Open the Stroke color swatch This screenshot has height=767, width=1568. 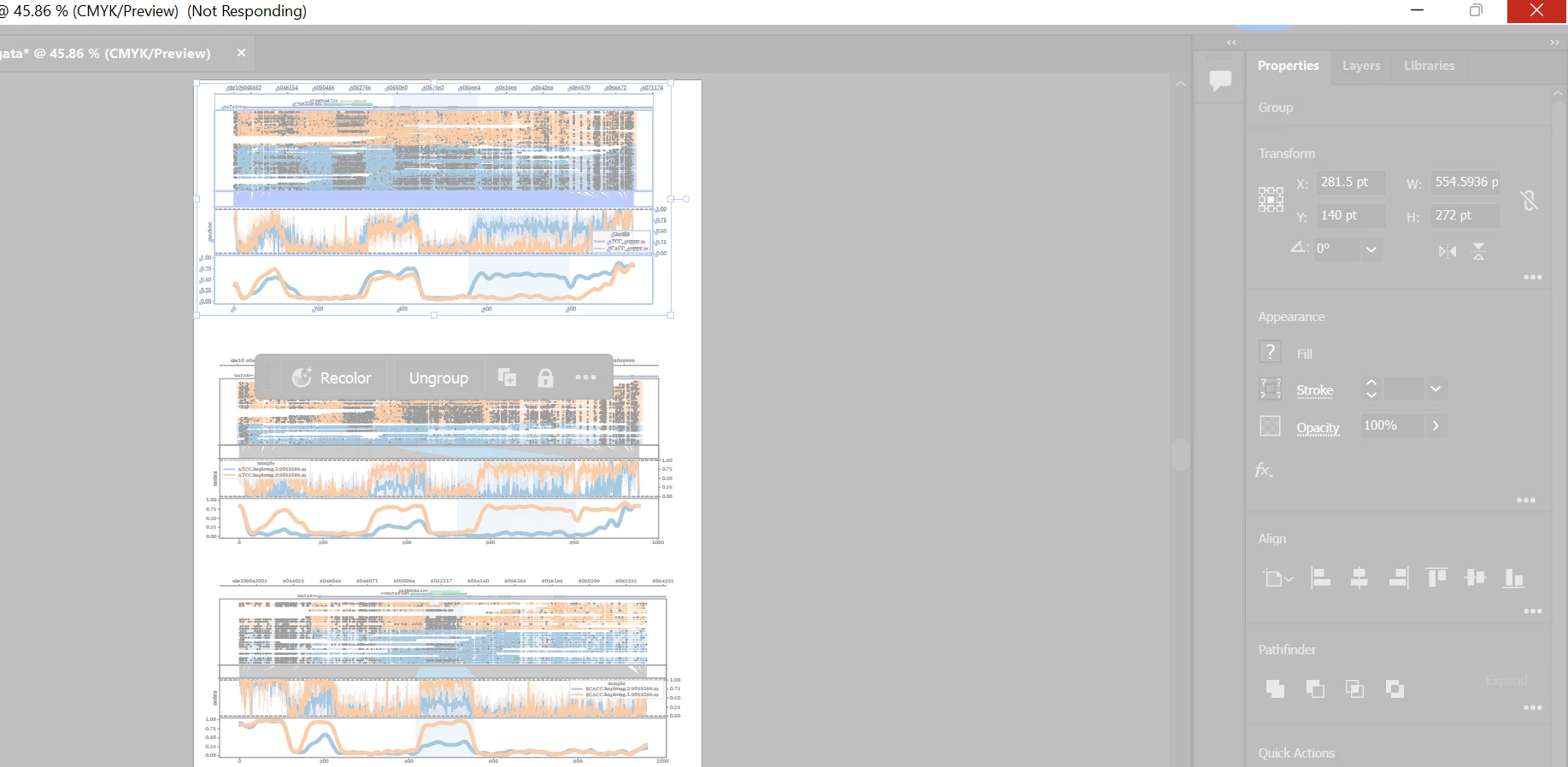pos(1270,389)
